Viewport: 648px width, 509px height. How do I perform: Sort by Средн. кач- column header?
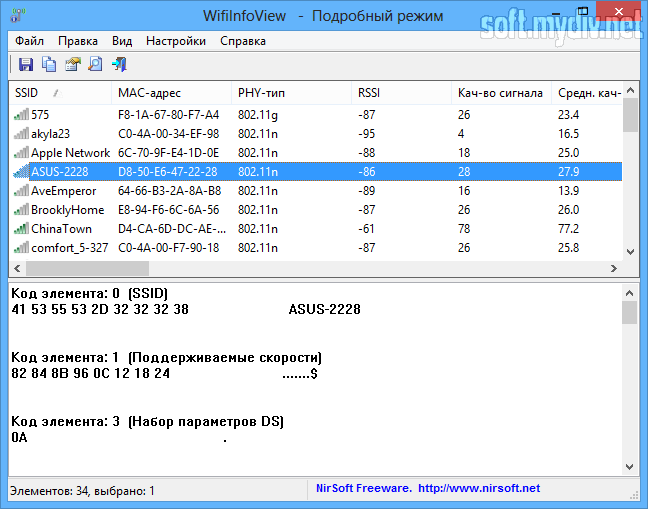pos(587,93)
